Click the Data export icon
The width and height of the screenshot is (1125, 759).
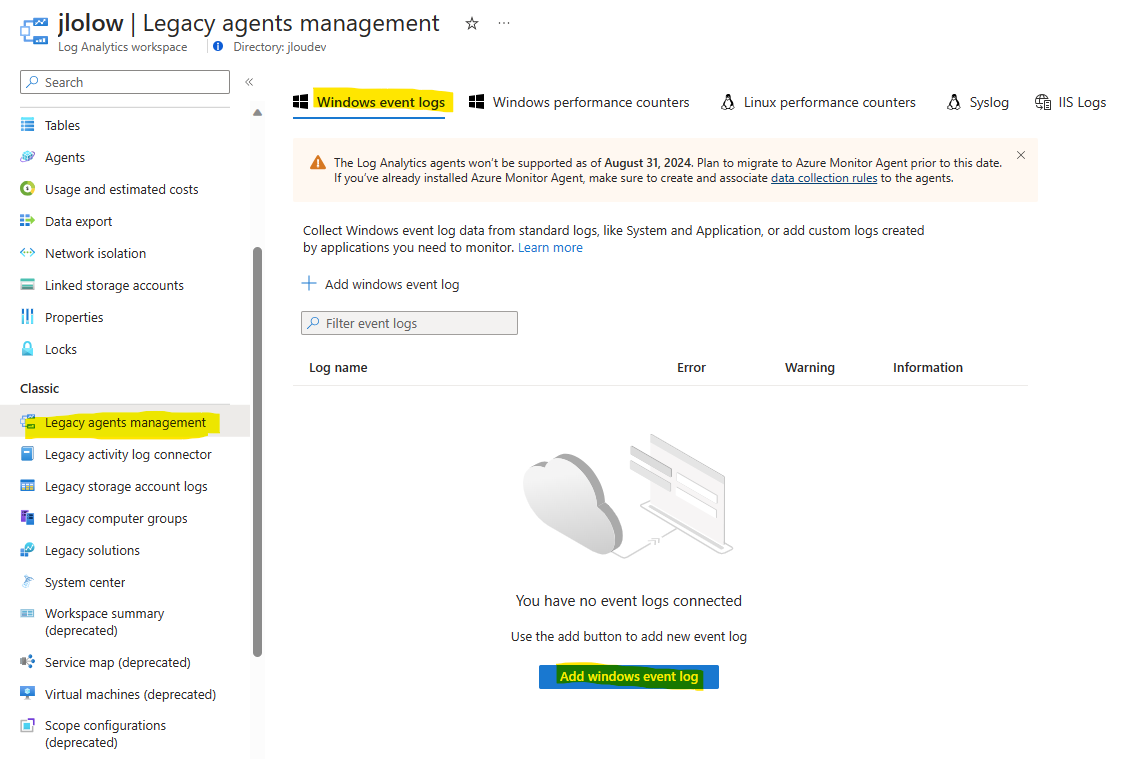tap(27, 220)
